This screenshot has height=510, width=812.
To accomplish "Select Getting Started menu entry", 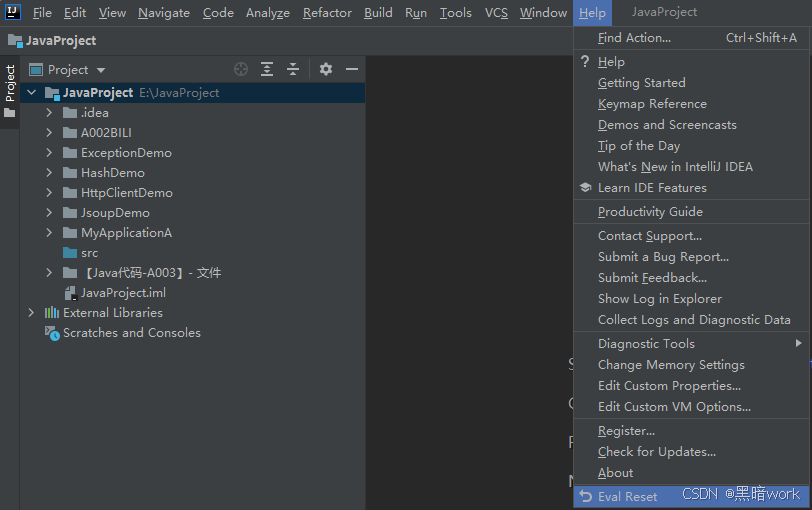I will point(691,83).
